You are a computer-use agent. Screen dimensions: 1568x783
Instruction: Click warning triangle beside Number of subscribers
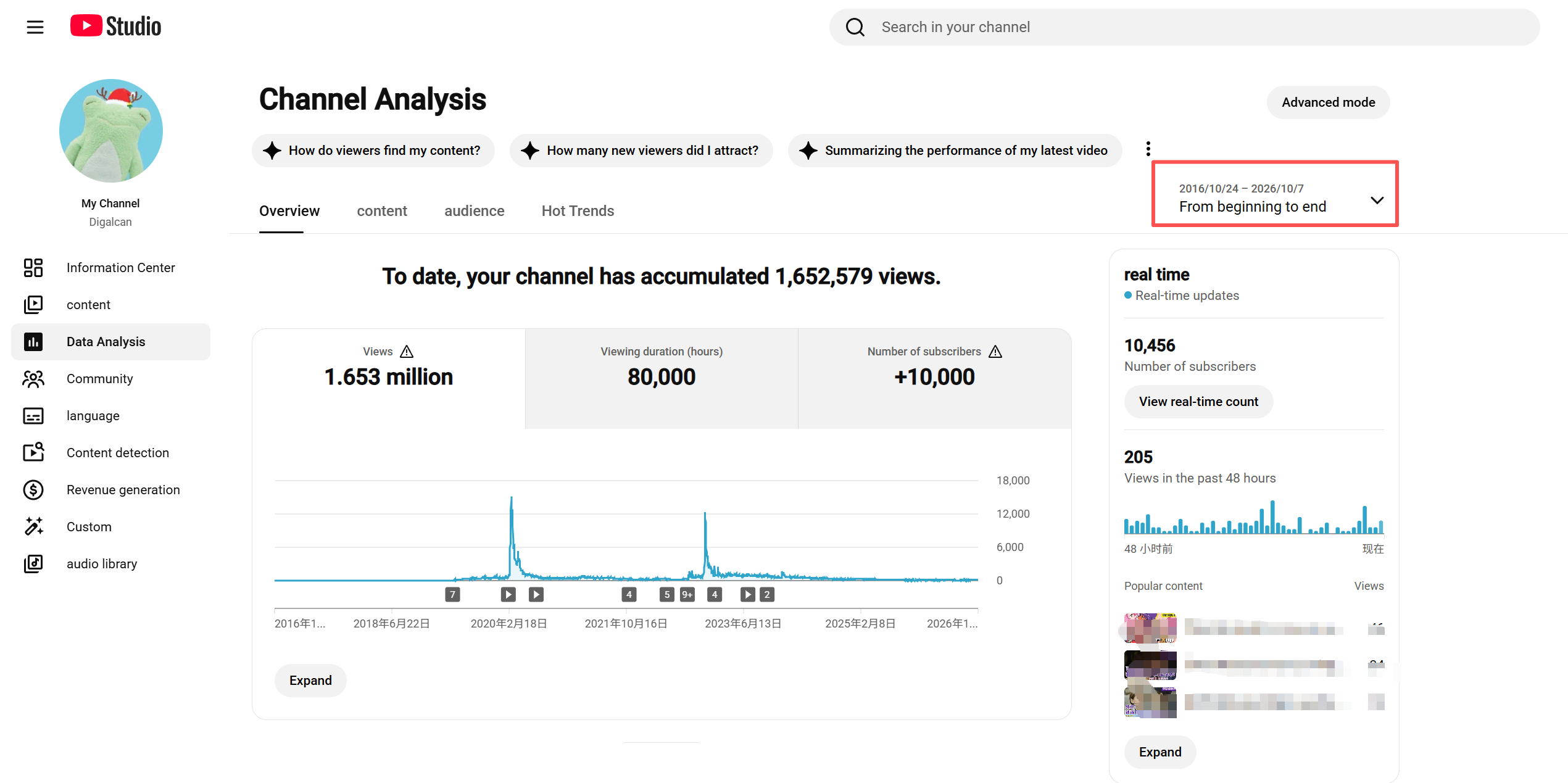tap(995, 352)
